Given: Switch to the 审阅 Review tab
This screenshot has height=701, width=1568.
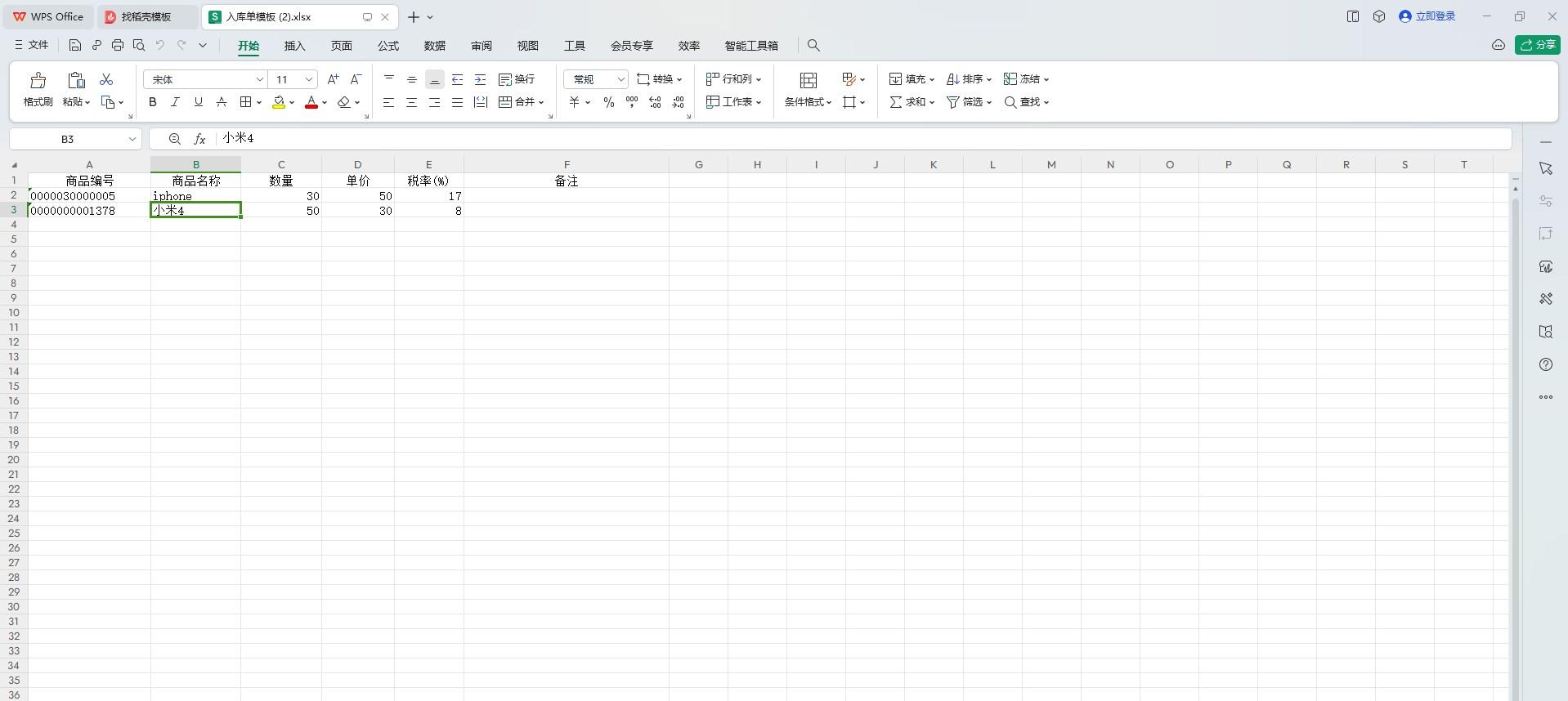Looking at the screenshot, I should [481, 46].
